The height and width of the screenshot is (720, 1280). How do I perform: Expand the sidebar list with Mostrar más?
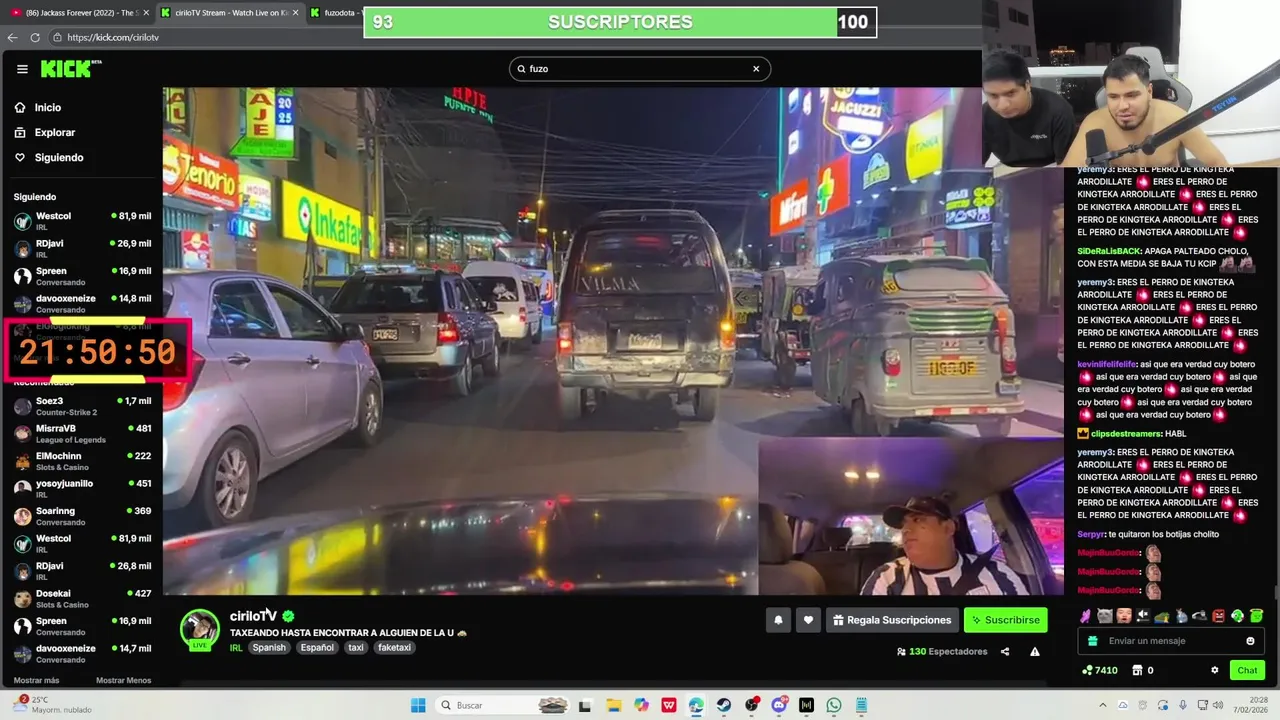(x=37, y=681)
